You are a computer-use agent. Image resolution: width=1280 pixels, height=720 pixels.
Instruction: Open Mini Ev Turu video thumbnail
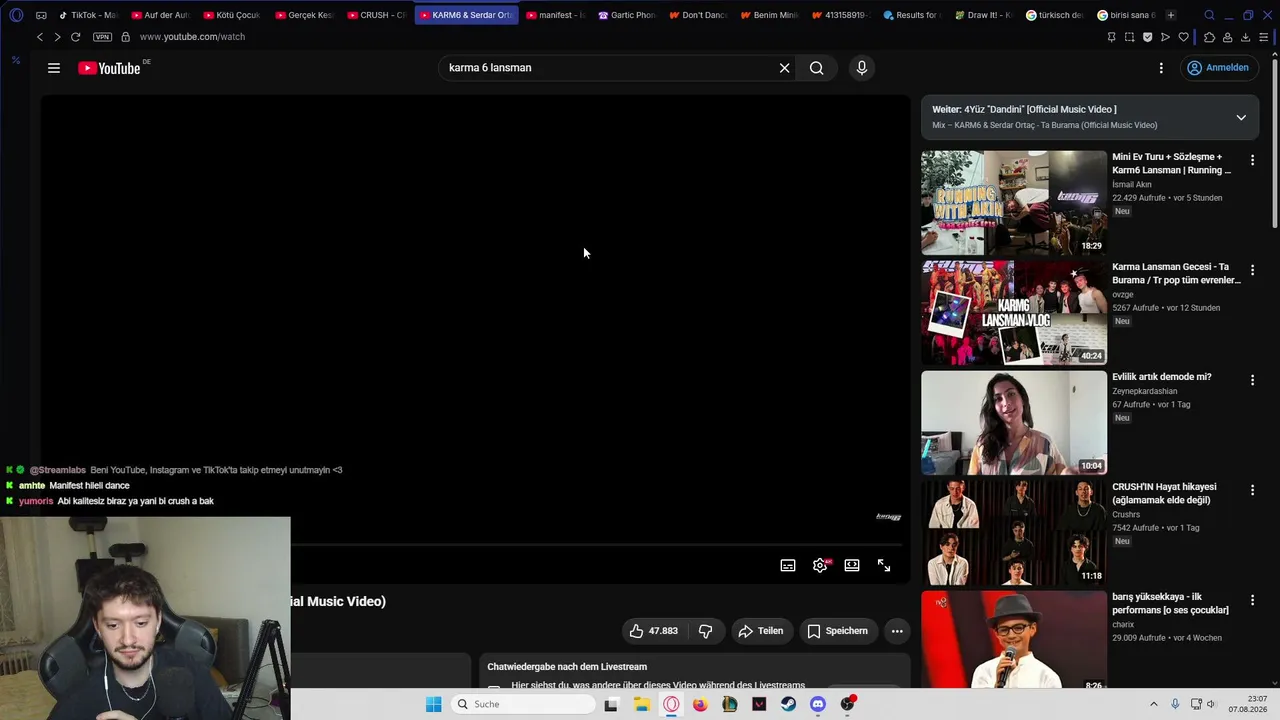tap(1014, 203)
